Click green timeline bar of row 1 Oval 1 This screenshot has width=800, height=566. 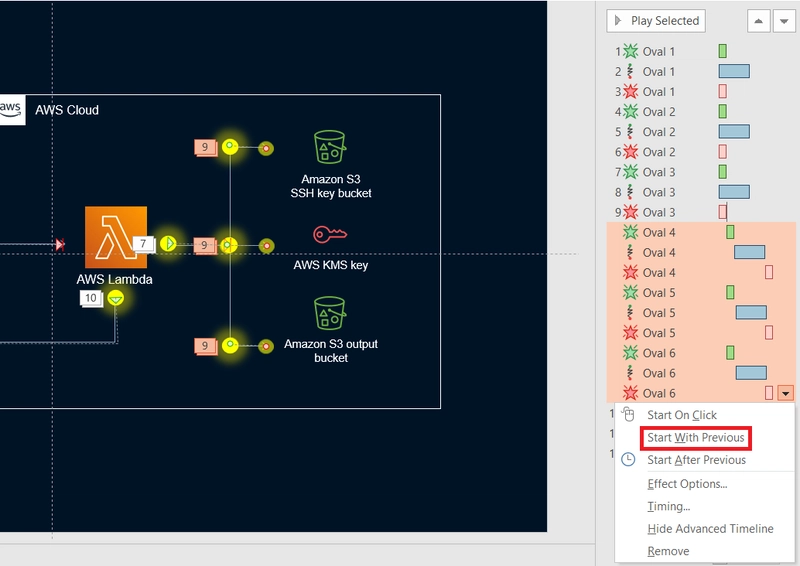pyautogui.click(x=722, y=51)
